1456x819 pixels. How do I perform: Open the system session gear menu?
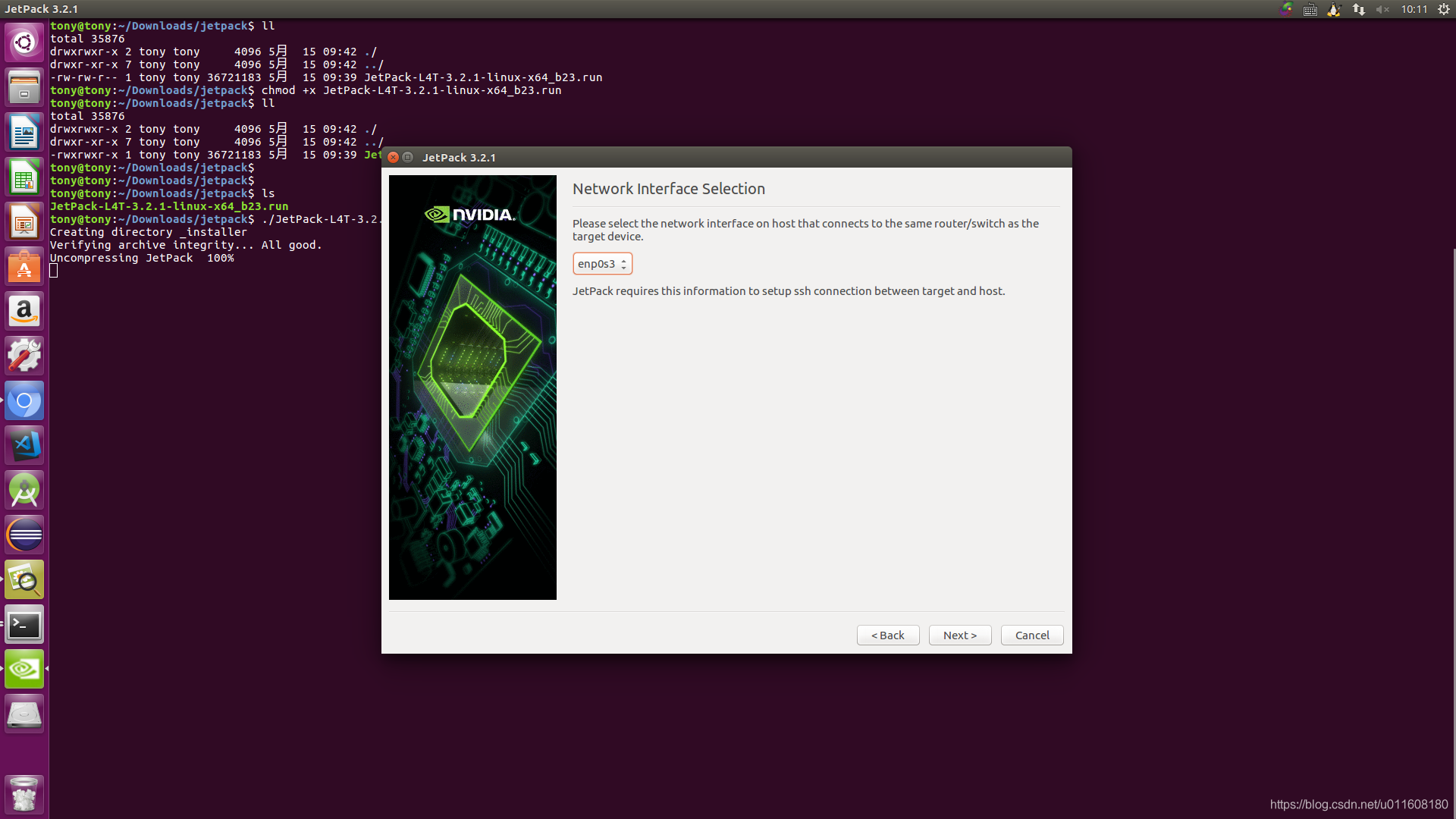tap(1444, 9)
